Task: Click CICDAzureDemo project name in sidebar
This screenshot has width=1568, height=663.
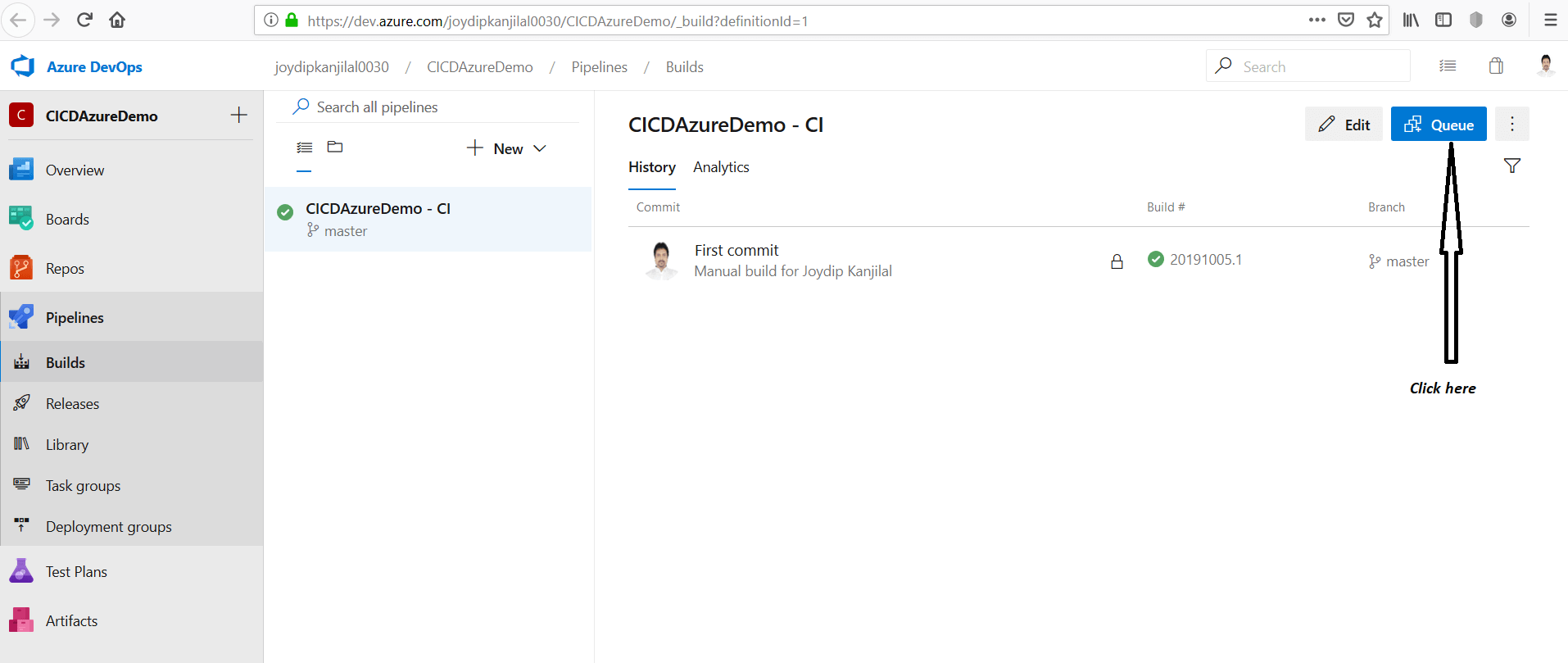Action: (102, 116)
